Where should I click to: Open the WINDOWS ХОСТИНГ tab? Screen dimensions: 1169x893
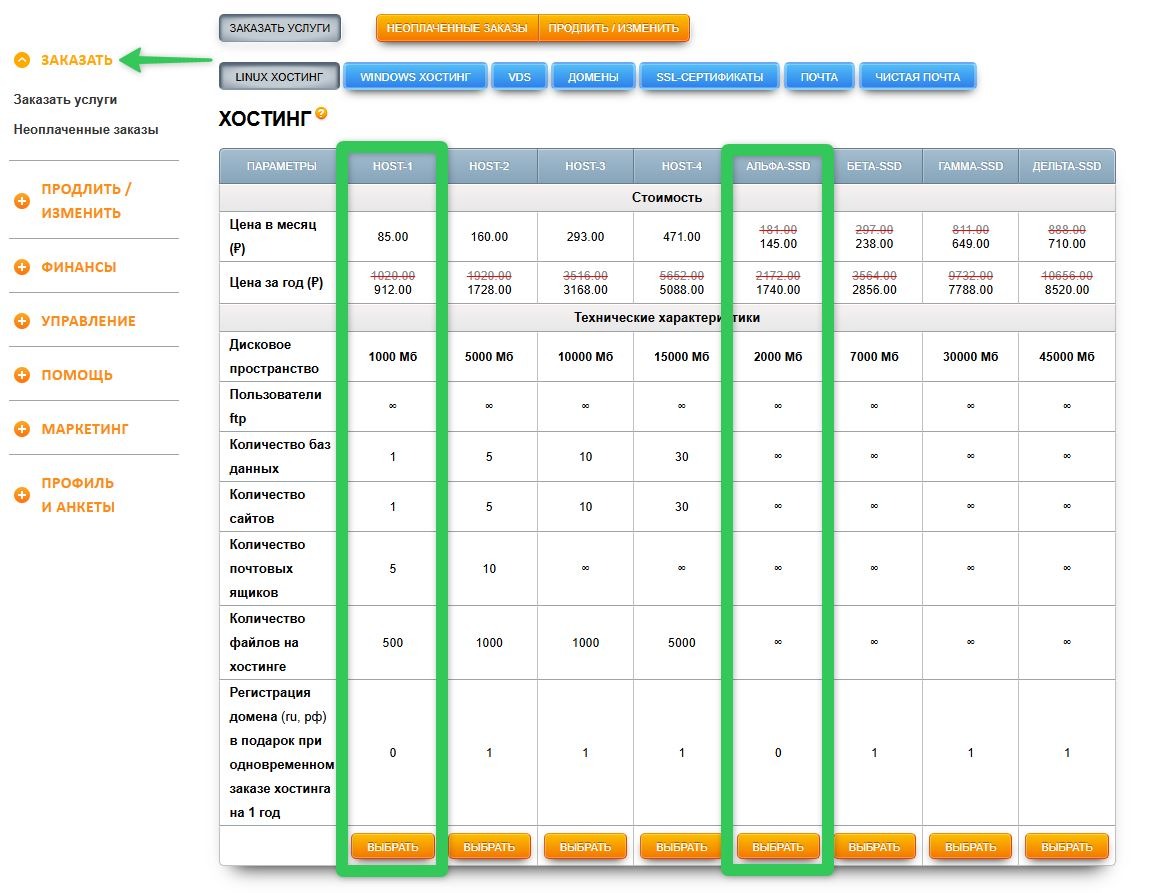[415, 77]
